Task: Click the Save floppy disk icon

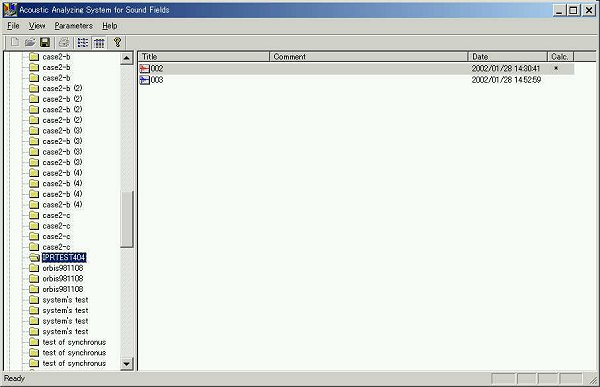Action: pos(45,42)
